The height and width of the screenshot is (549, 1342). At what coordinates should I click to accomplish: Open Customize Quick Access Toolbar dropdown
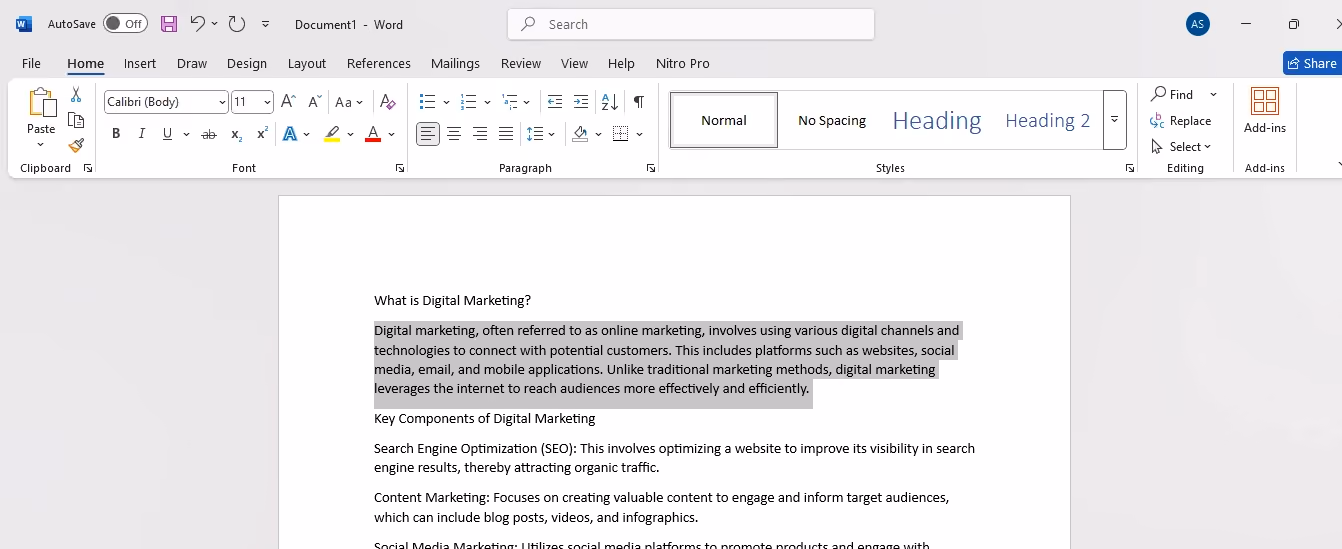[x=265, y=24]
